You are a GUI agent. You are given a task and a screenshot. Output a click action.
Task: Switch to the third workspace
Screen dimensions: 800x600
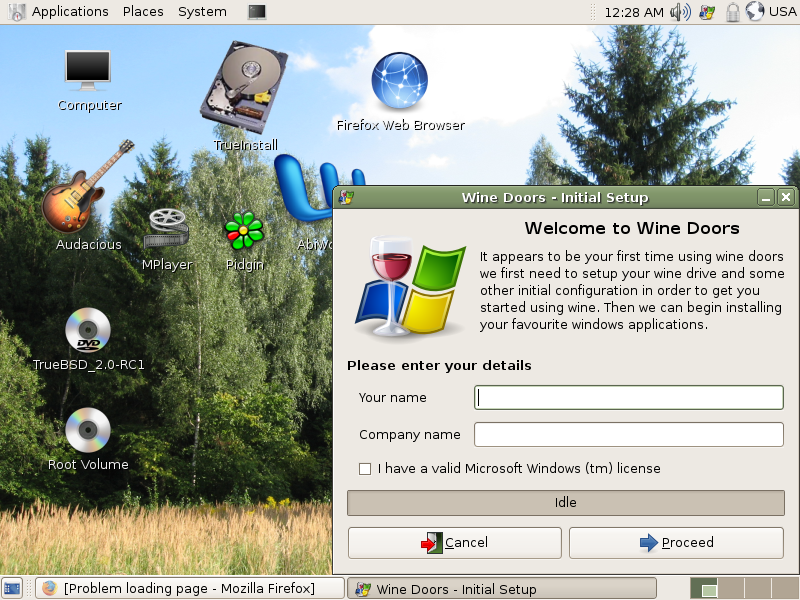[x=758, y=589]
